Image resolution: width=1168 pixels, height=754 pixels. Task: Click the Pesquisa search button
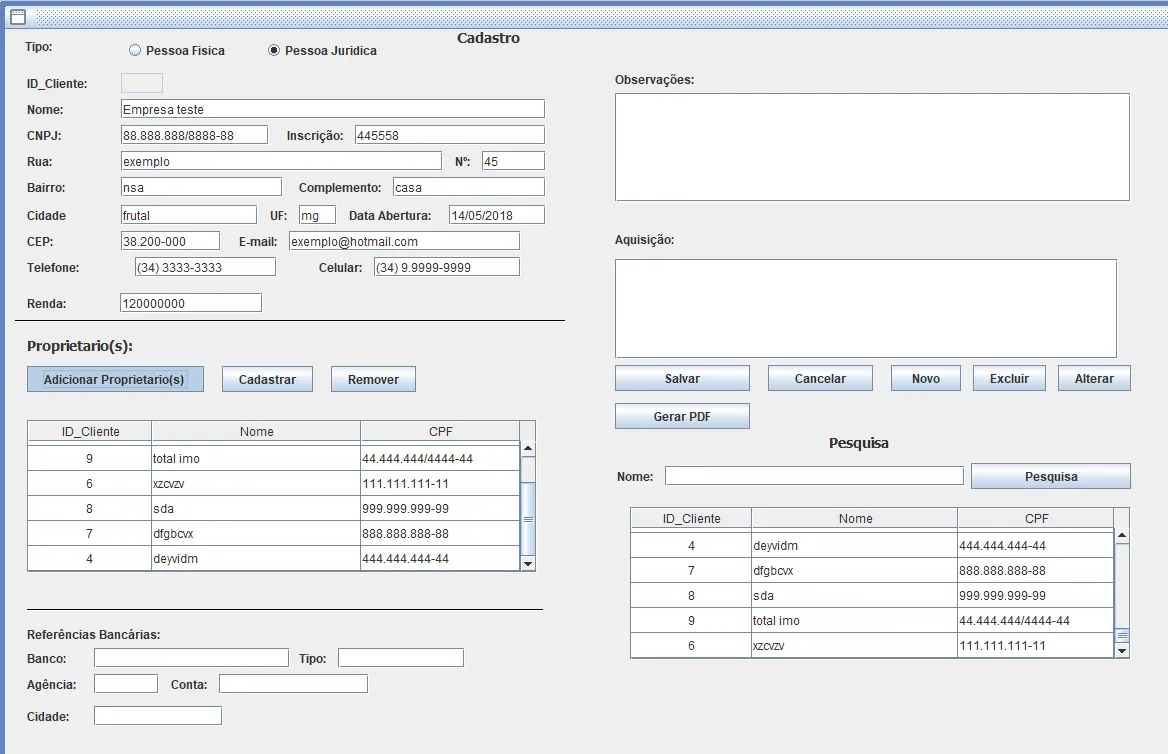(x=1050, y=476)
